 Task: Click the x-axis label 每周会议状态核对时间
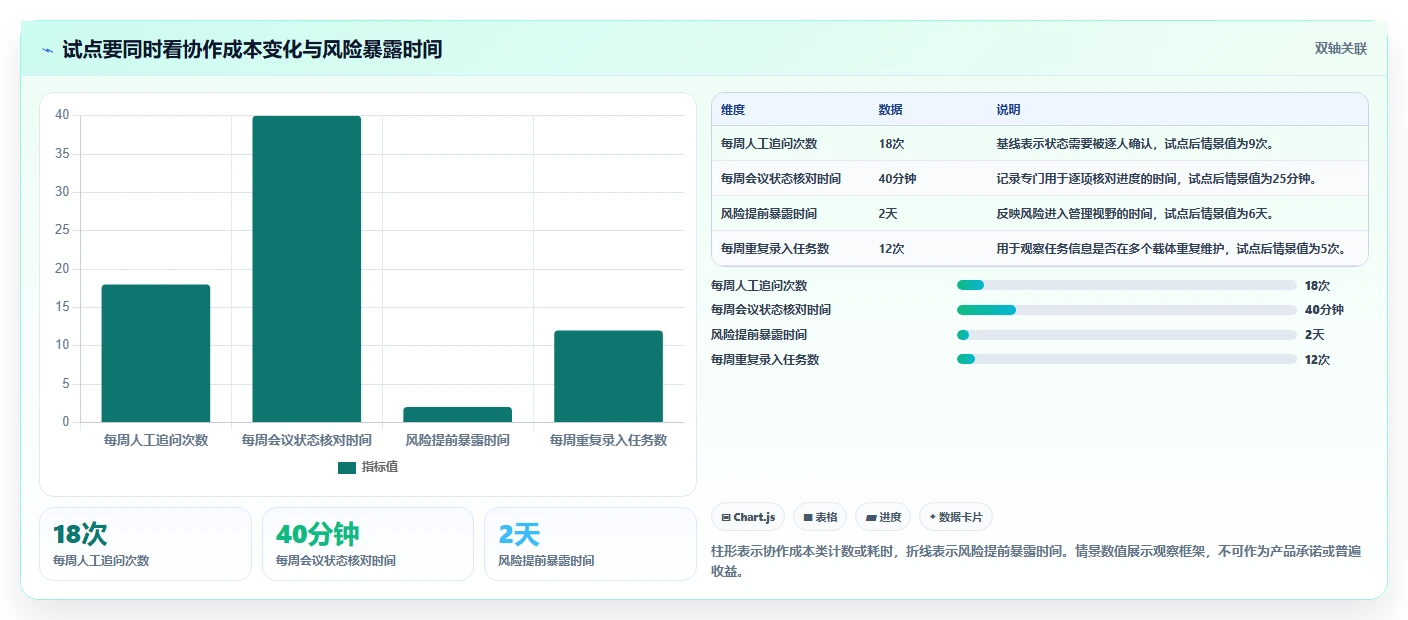click(x=307, y=440)
